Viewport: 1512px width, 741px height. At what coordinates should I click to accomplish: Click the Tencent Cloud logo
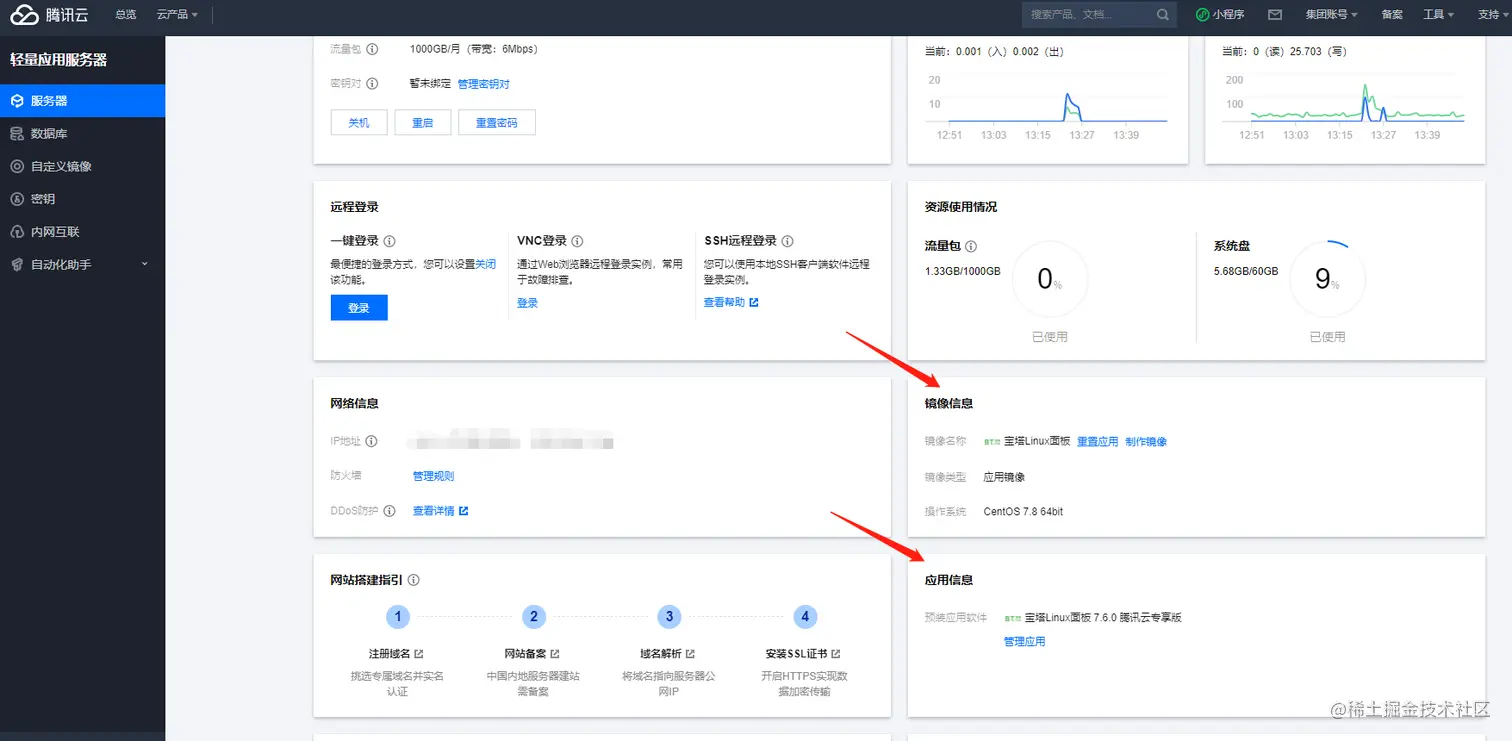click(x=50, y=14)
